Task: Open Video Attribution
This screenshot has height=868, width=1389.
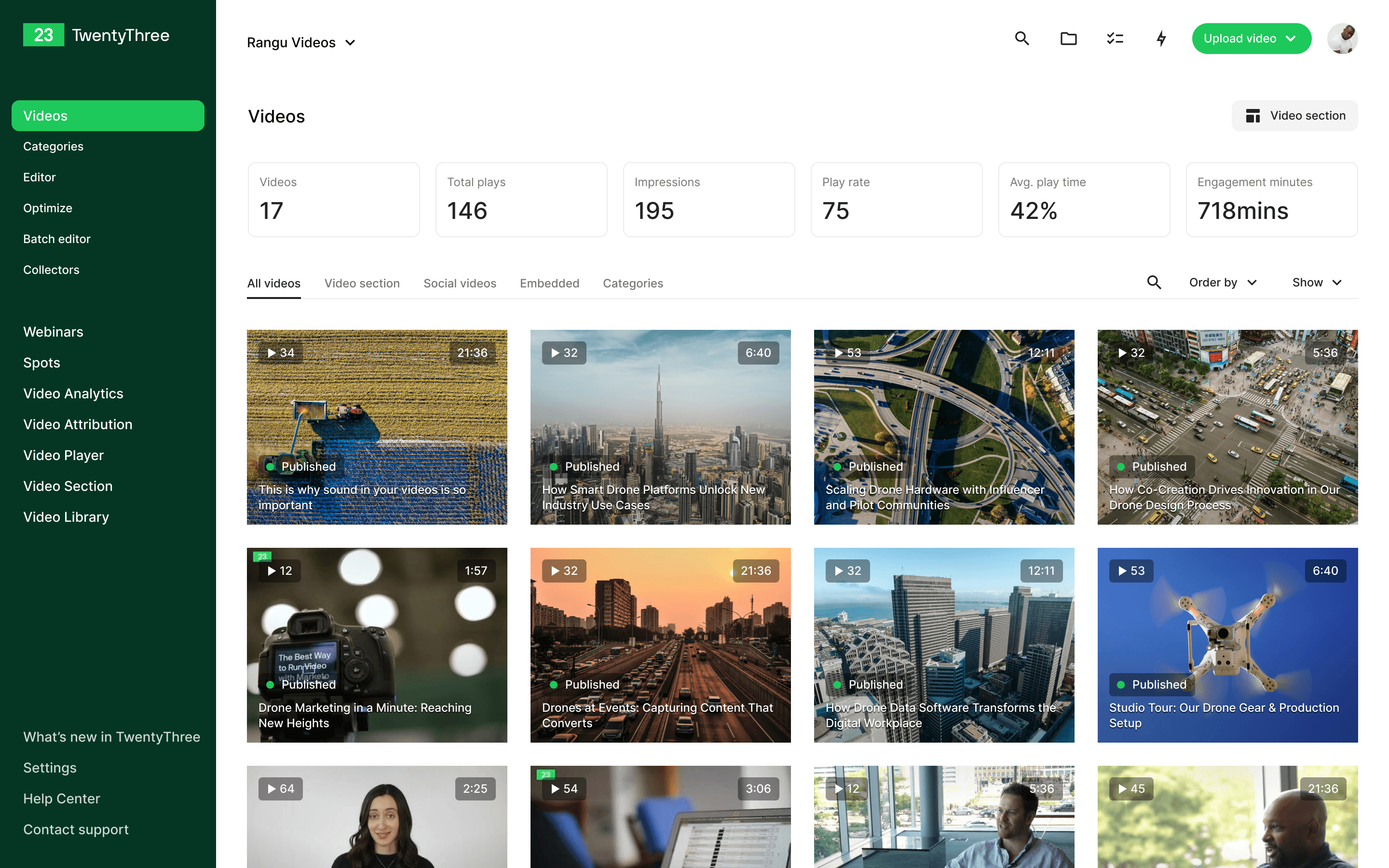Action: click(78, 424)
